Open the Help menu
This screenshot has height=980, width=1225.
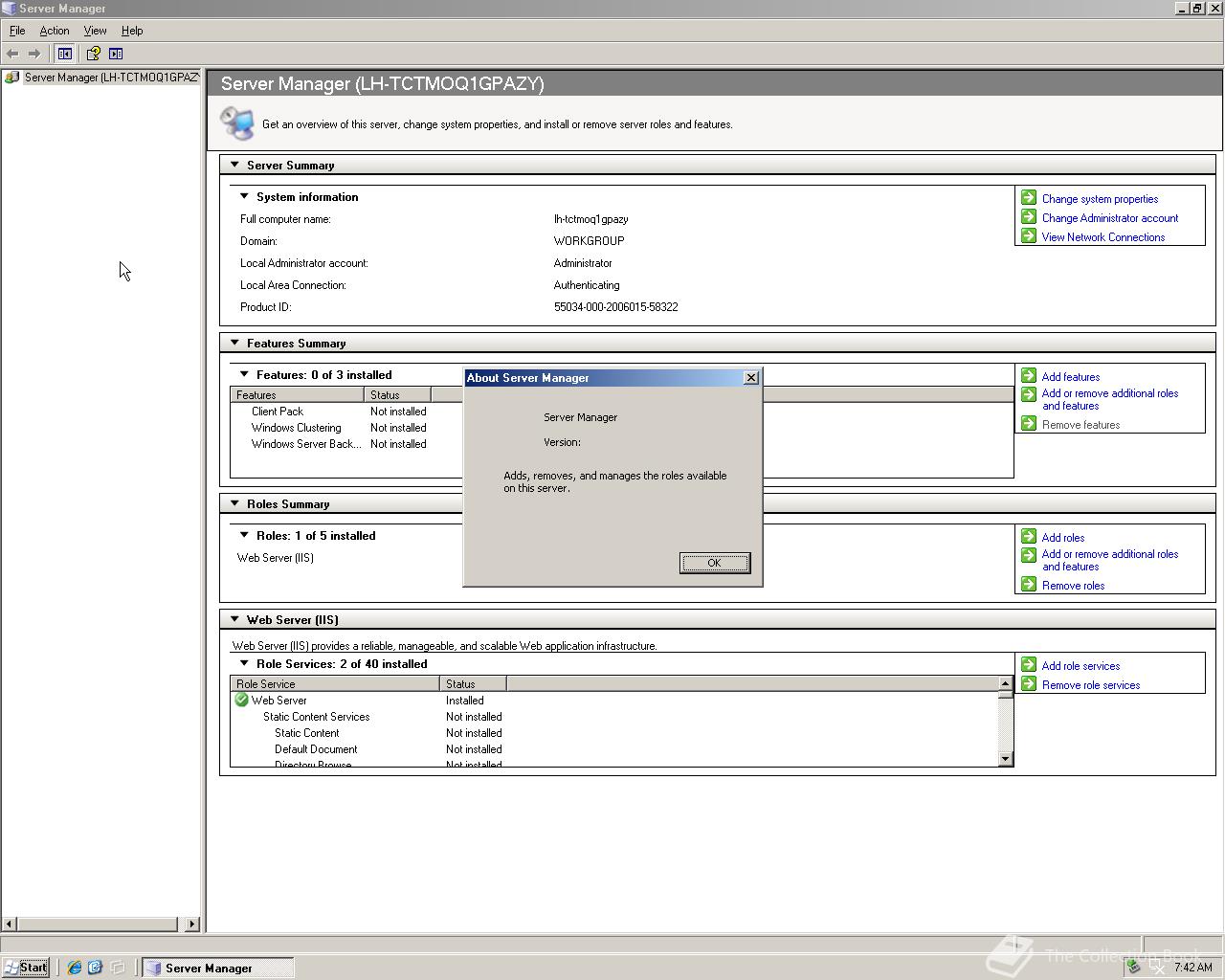pos(132,31)
